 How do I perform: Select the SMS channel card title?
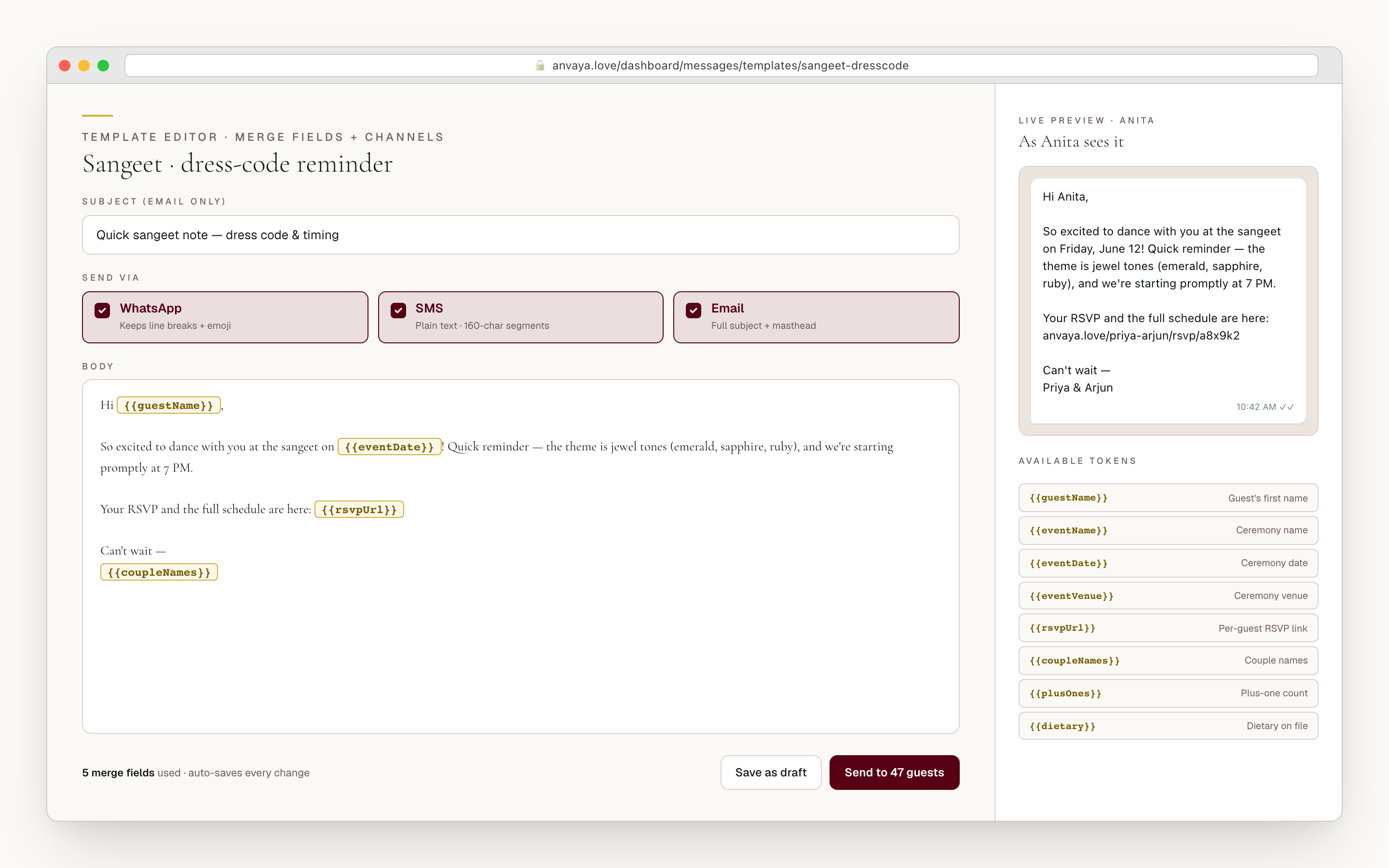pos(429,308)
